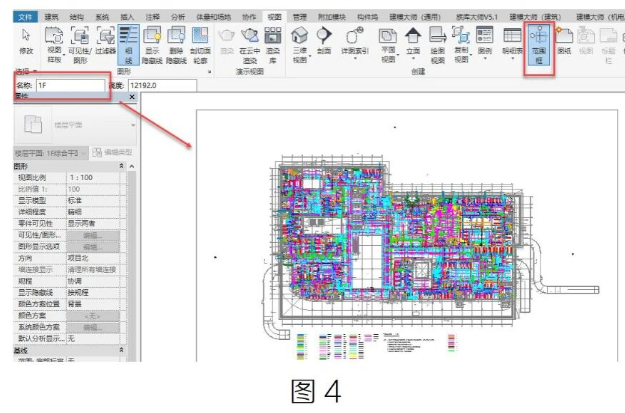Viewport: 625px width, 413px height.
Task: Click the 高度 field showing 12192.0
Action: pos(162,85)
